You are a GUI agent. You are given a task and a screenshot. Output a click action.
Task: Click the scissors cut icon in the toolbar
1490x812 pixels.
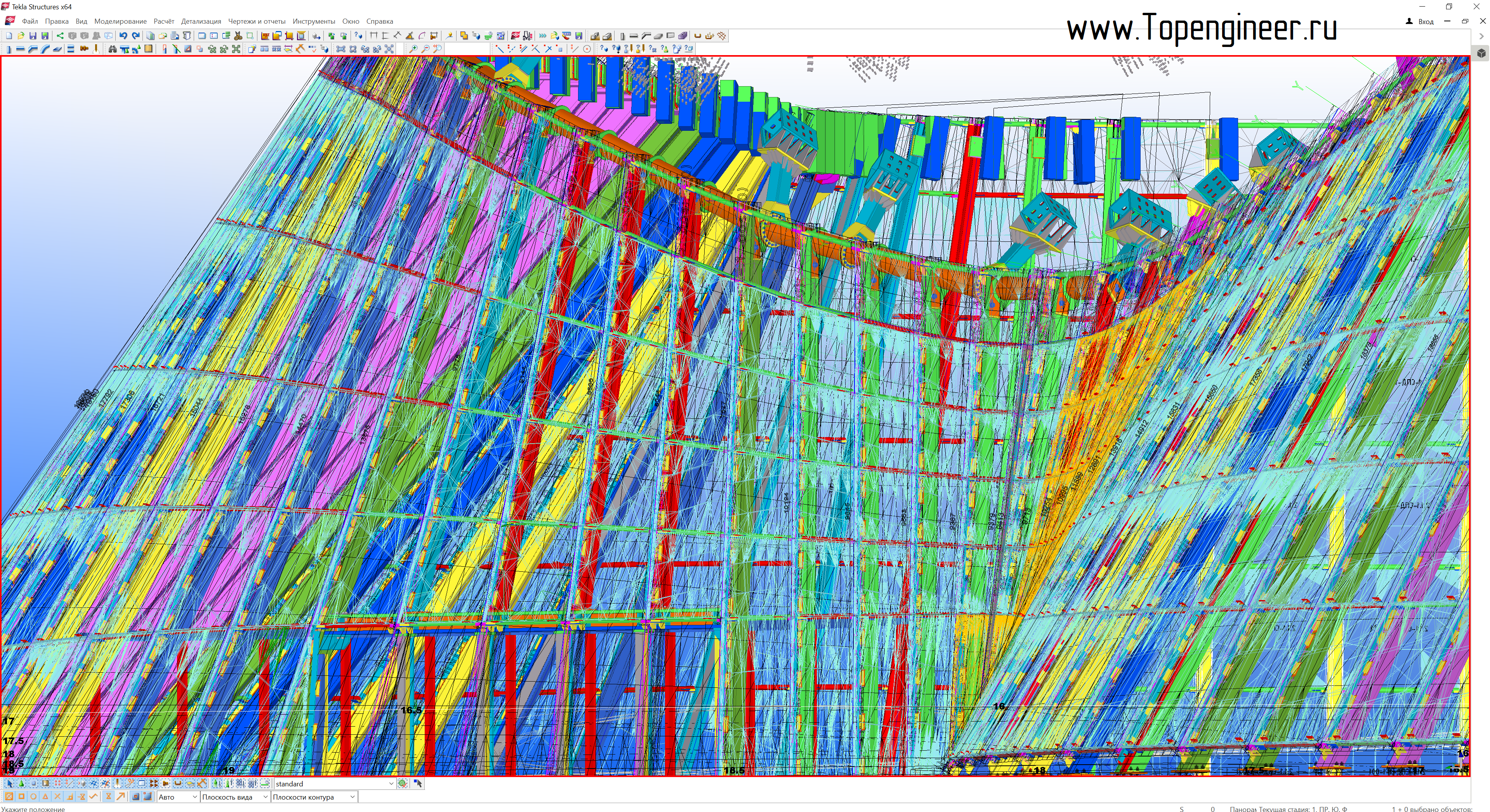pyautogui.click(x=238, y=36)
